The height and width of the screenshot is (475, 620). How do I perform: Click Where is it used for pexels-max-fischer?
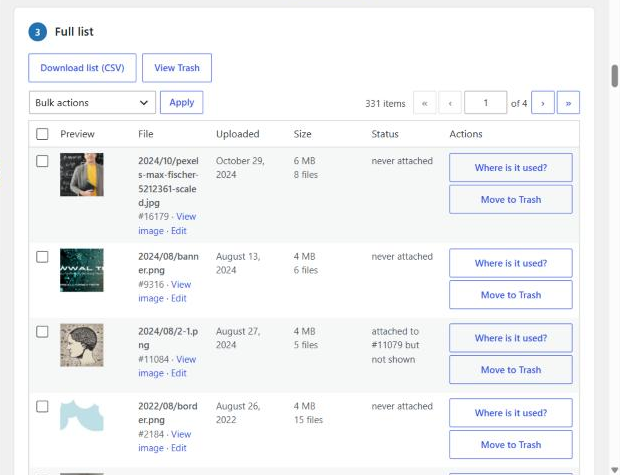511,168
